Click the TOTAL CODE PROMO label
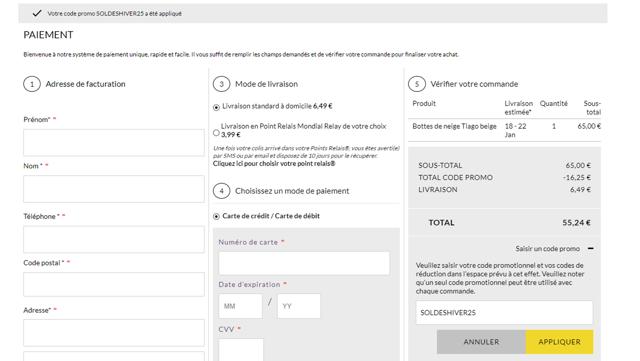The height and width of the screenshot is (361, 640). click(455, 177)
